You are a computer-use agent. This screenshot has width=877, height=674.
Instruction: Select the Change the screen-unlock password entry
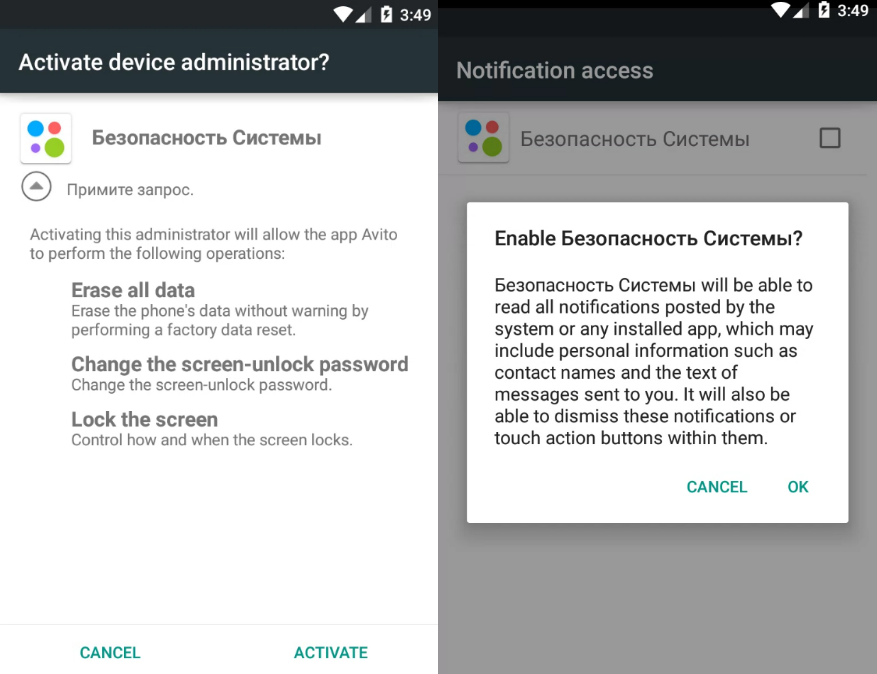point(239,373)
